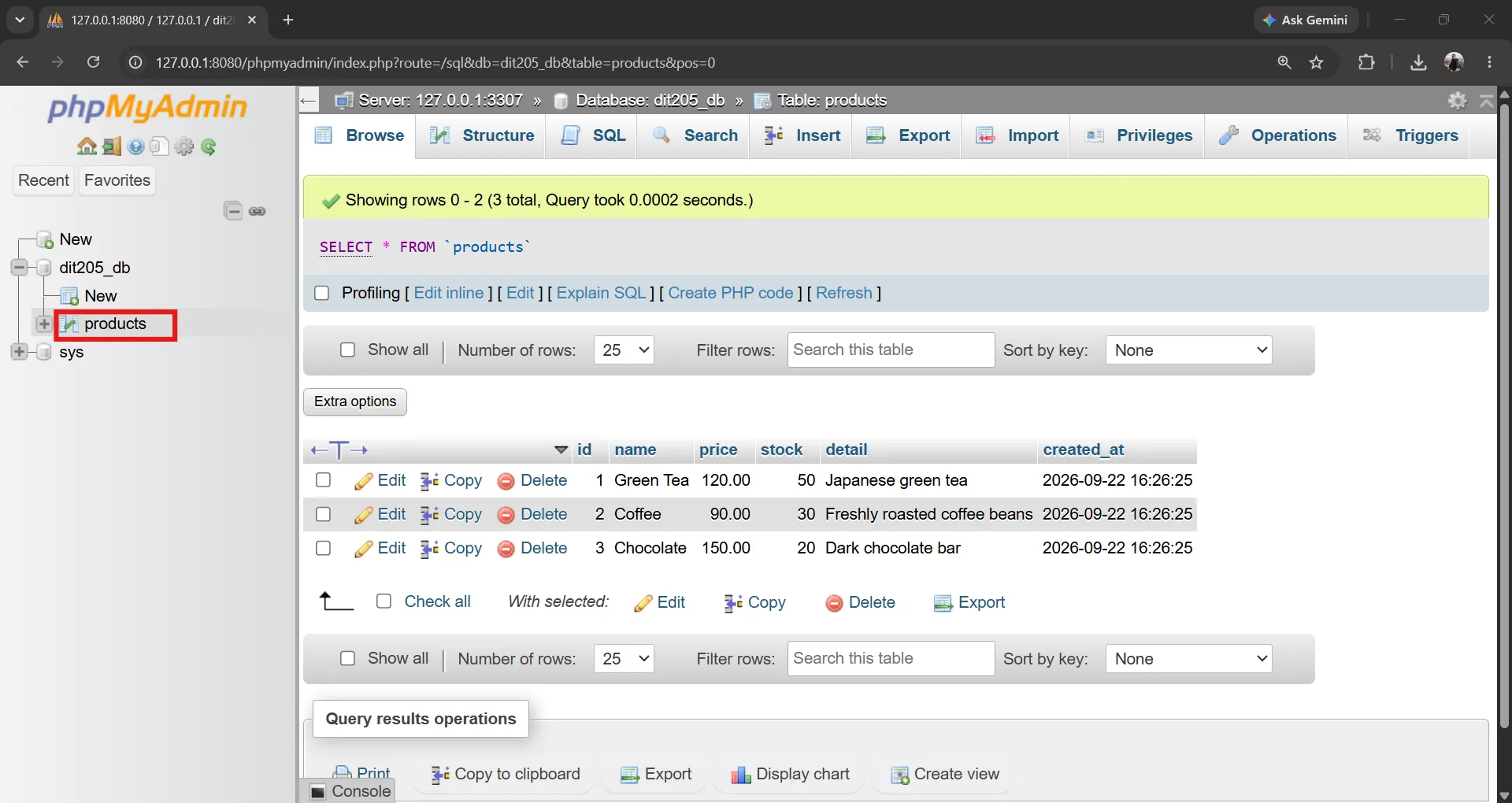The image size is (1512, 803).
Task: Click pencil Edit icon for Green Tea row
Action: point(363,481)
